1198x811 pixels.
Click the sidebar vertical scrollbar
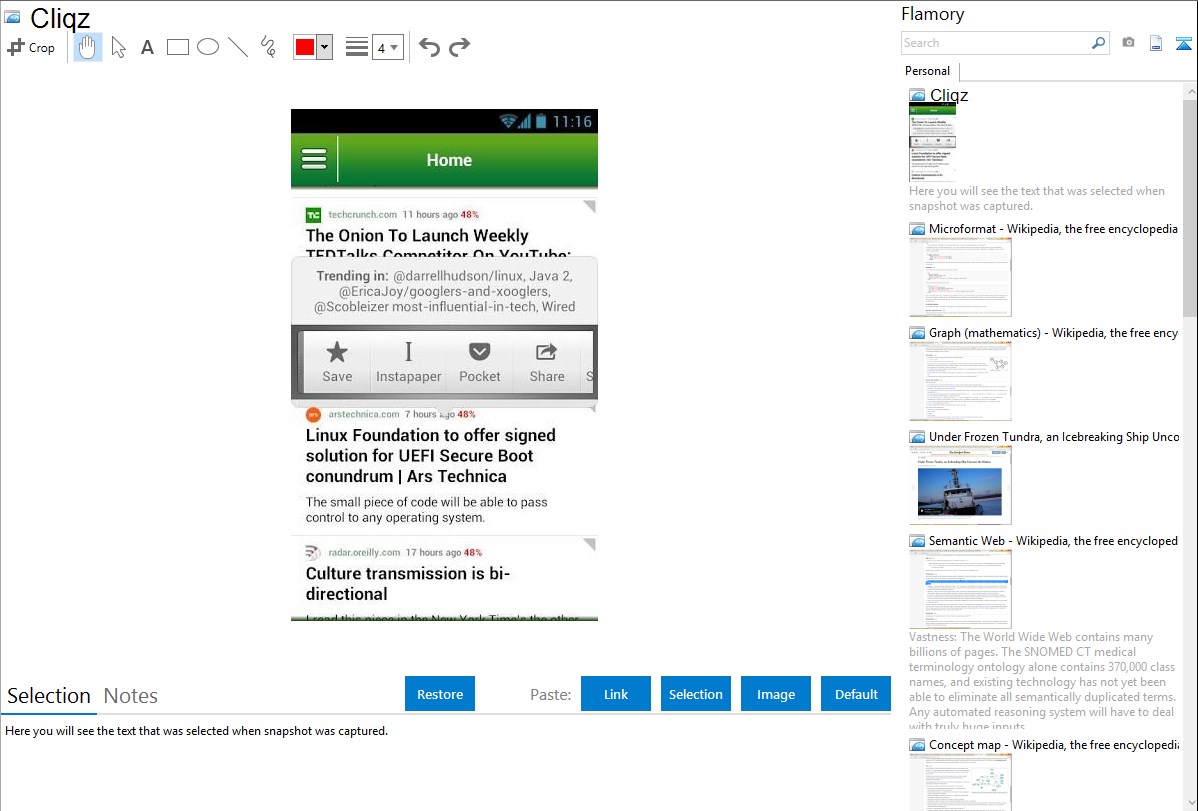(1190, 206)
